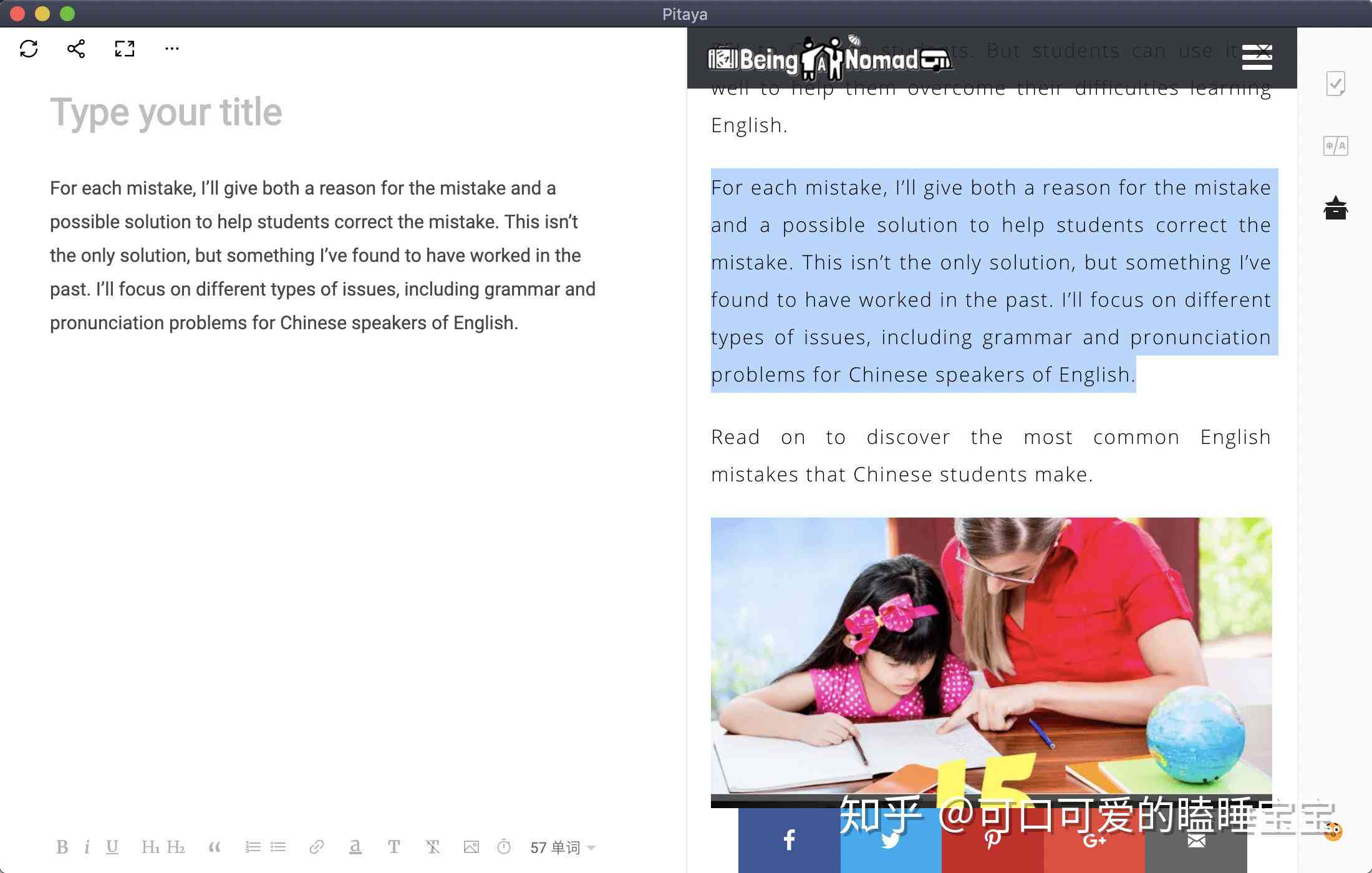Open the share menu item
This screenshot has height=873, width=1372.
pos(76,48)
